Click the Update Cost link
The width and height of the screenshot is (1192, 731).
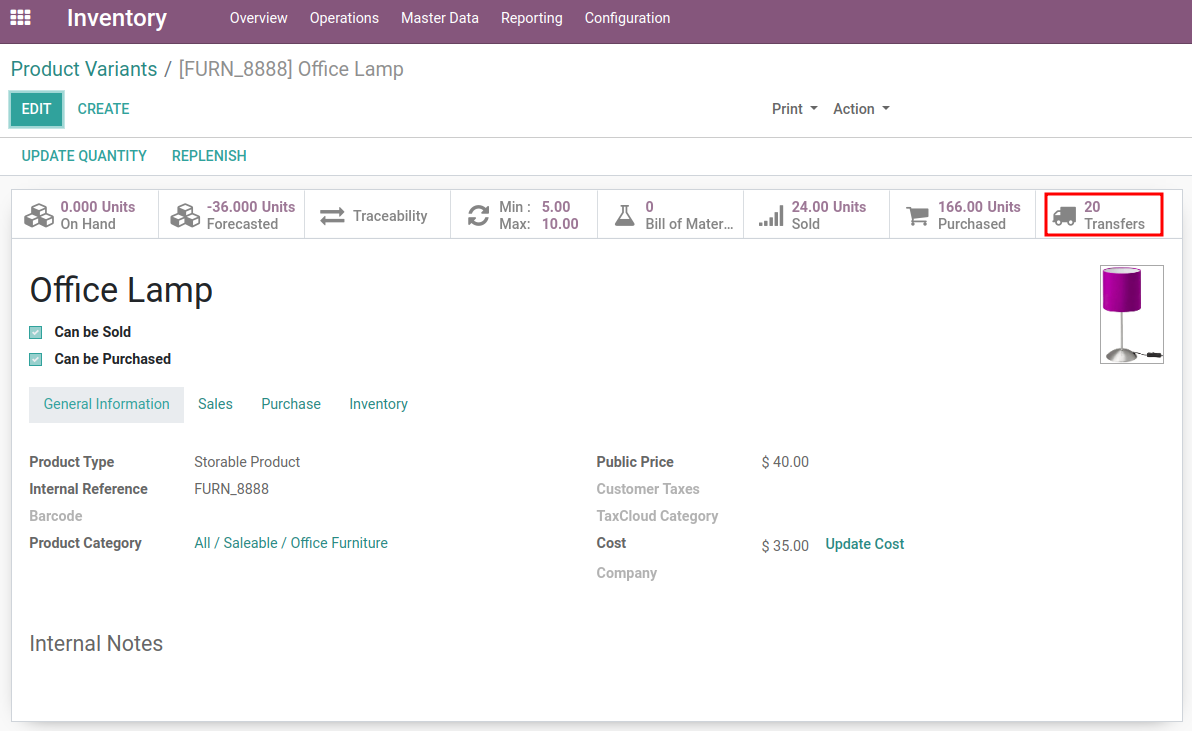(864, 544)
